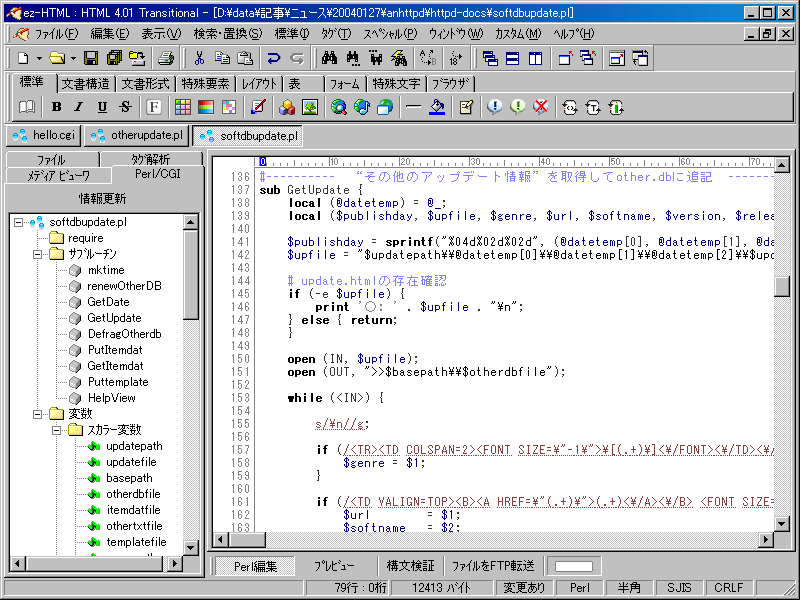Click the paint bucket color fill icon
Viewport: 800px width, 600px height.
[x=437, y=107]
